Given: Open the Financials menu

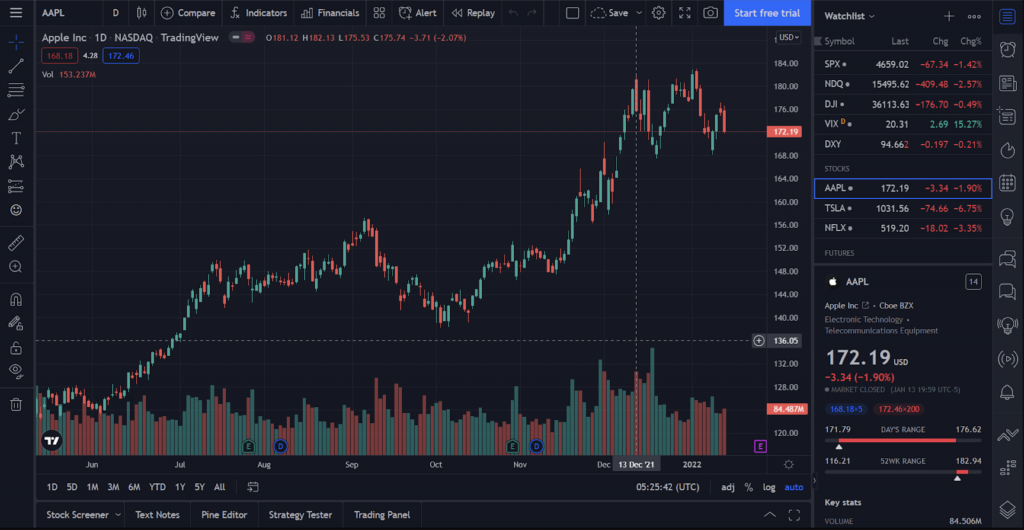Looking at the screenshot, I should tap(330, 13).
